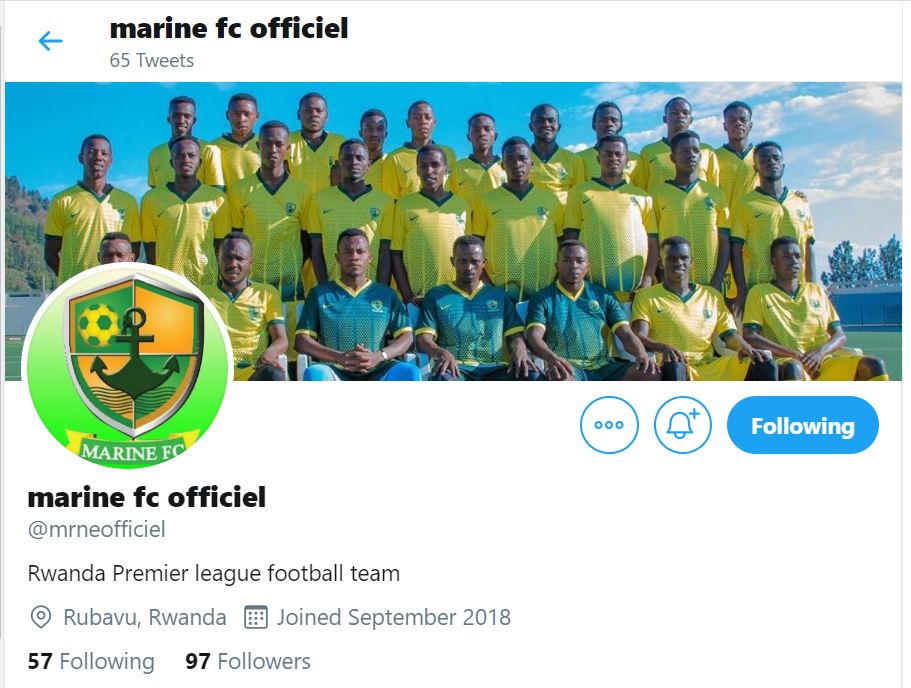Click the location pin icon
The height and width of the screenshot is (688, 911).
click(x=41, y=617)
